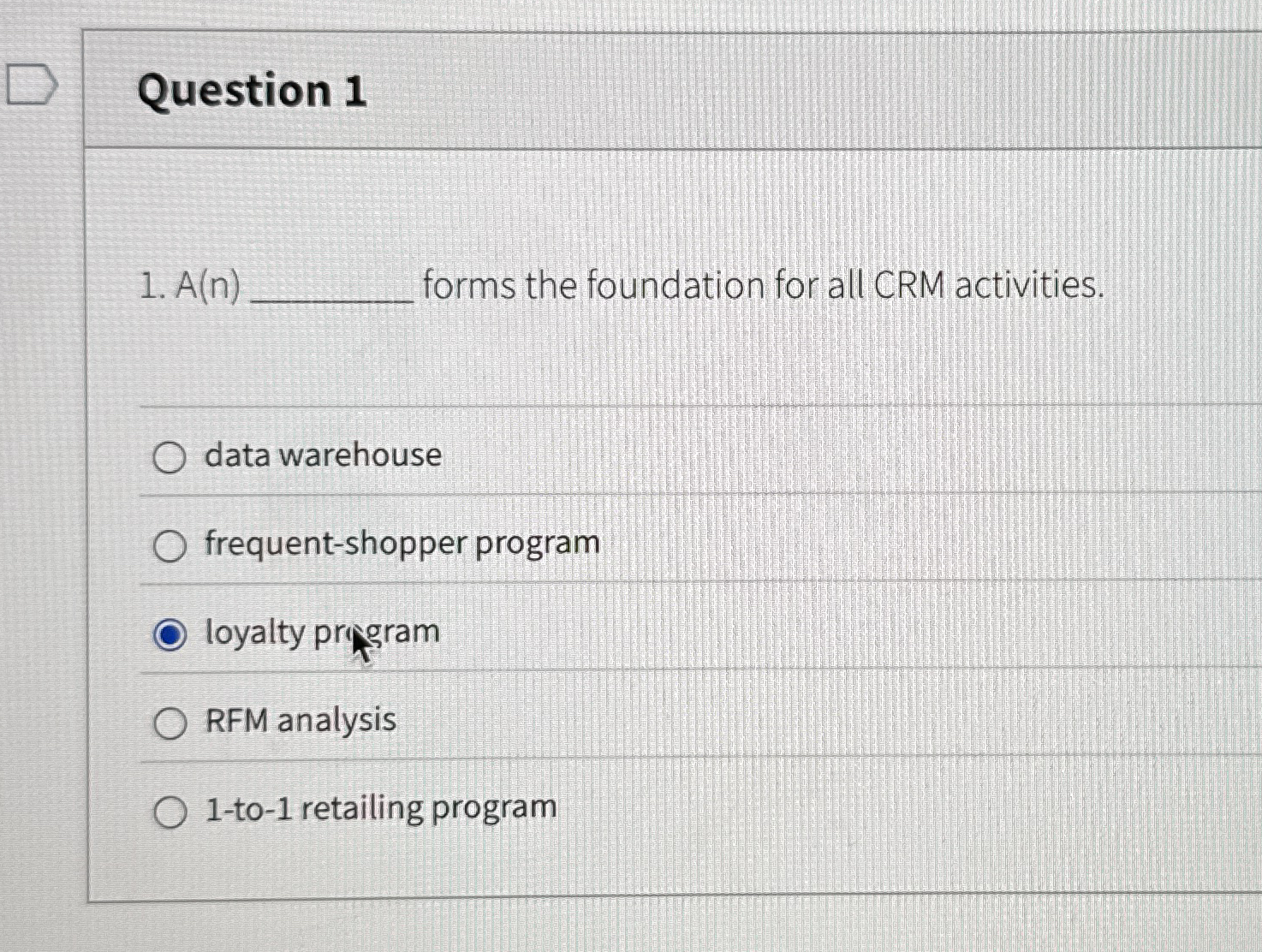The height and width of the screenshot is (952, 1262).
Task: Click the RFM analysis answer text
Action: [298, 722]
